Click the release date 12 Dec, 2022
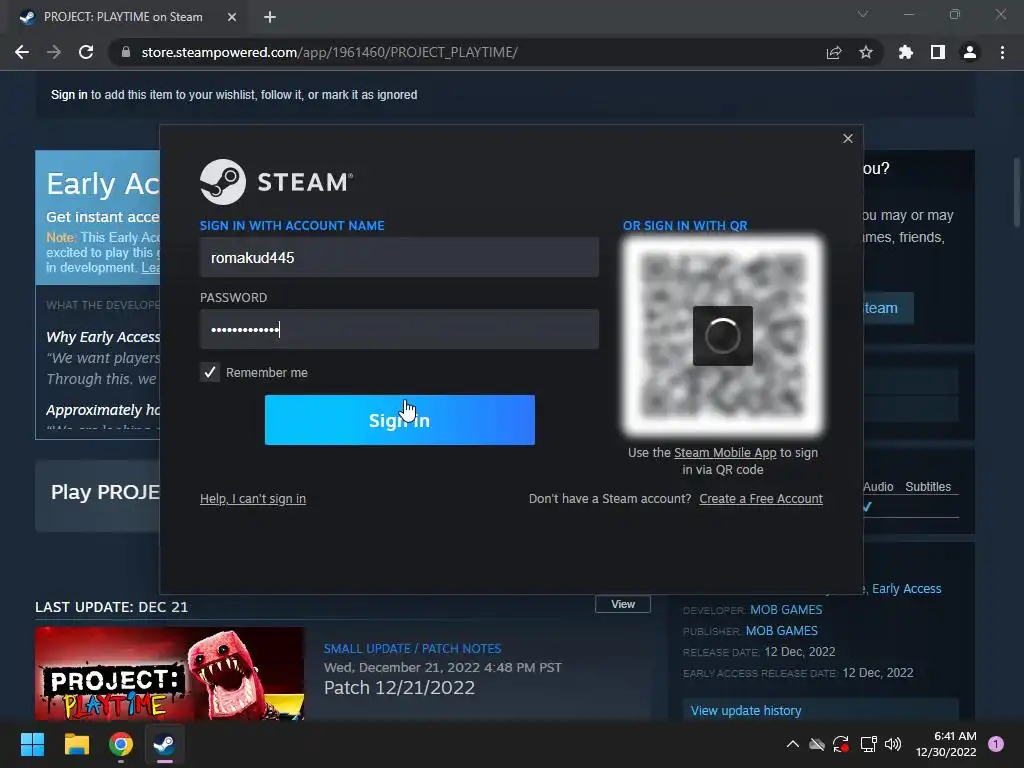1024x768 pixels. (800, 652)
